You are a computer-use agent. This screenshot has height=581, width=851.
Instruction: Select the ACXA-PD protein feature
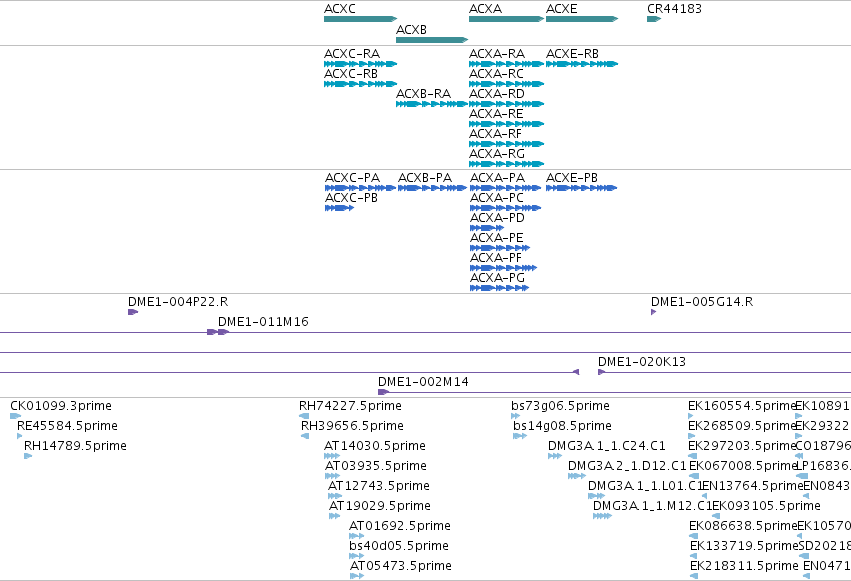click(x=487, y=228)
